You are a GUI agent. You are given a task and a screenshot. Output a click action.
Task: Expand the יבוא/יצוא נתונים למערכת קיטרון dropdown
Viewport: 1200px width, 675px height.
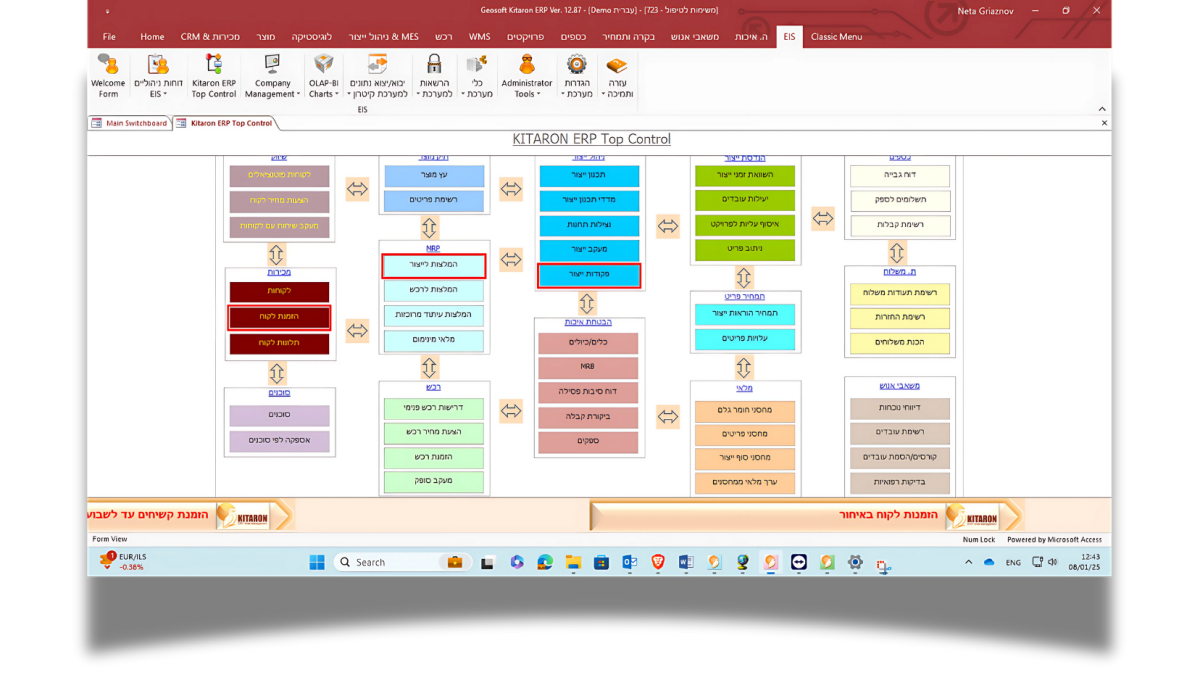coord(377,77)
